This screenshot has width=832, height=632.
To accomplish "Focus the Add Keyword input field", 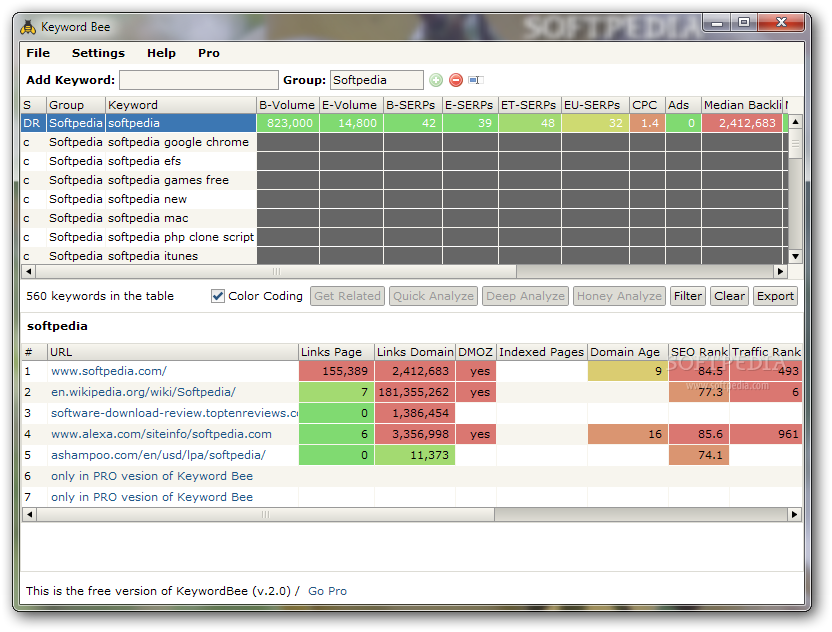I will point(199,80).
